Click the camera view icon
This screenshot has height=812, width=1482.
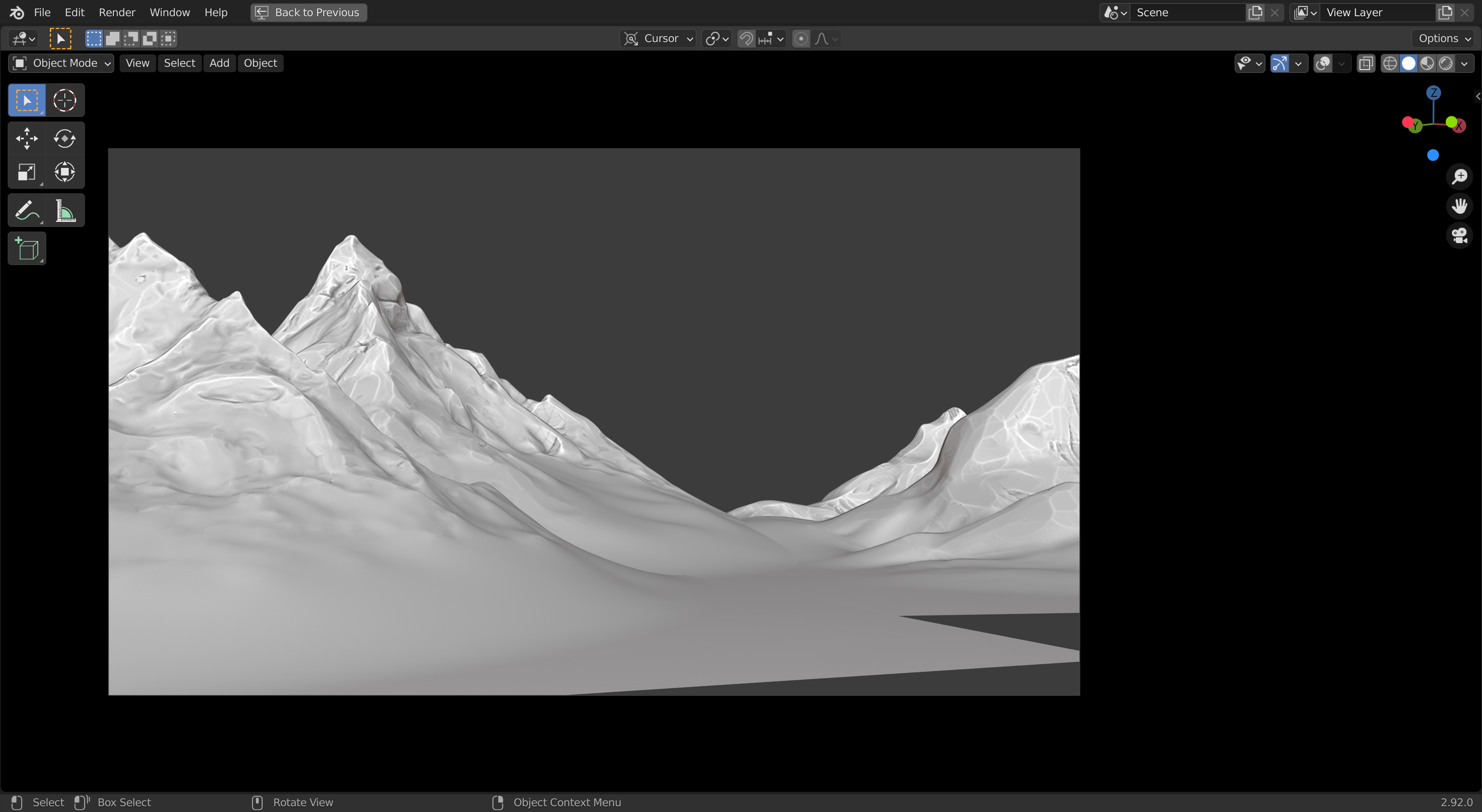click(x=1459, y=235)
